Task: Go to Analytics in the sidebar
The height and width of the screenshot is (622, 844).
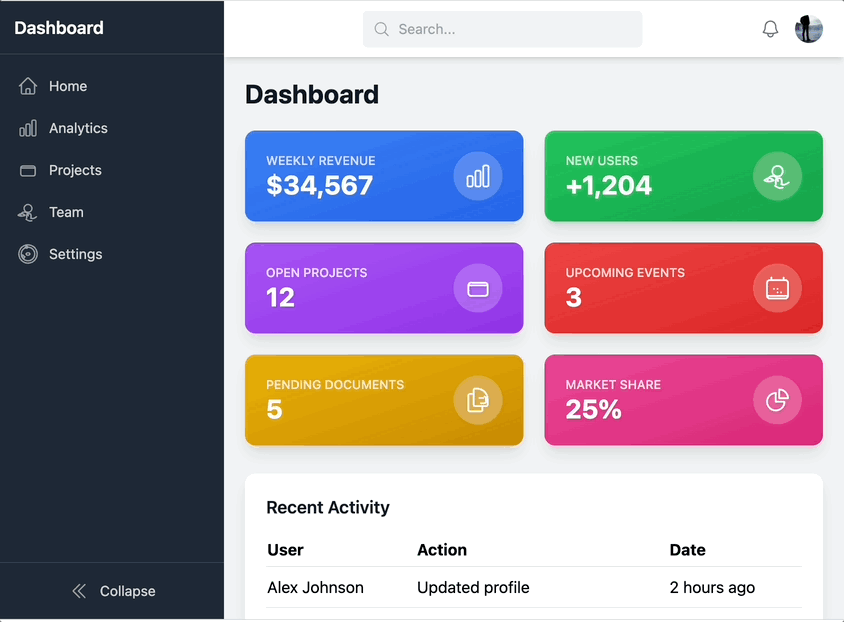Action: 78,128
